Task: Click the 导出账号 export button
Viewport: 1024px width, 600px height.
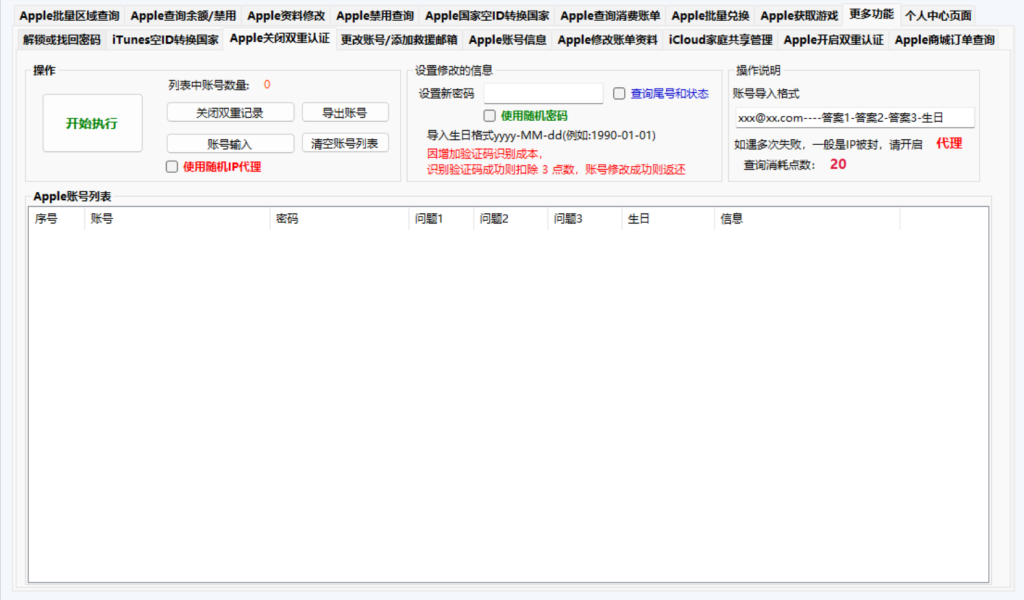Action: pos(345,112)
